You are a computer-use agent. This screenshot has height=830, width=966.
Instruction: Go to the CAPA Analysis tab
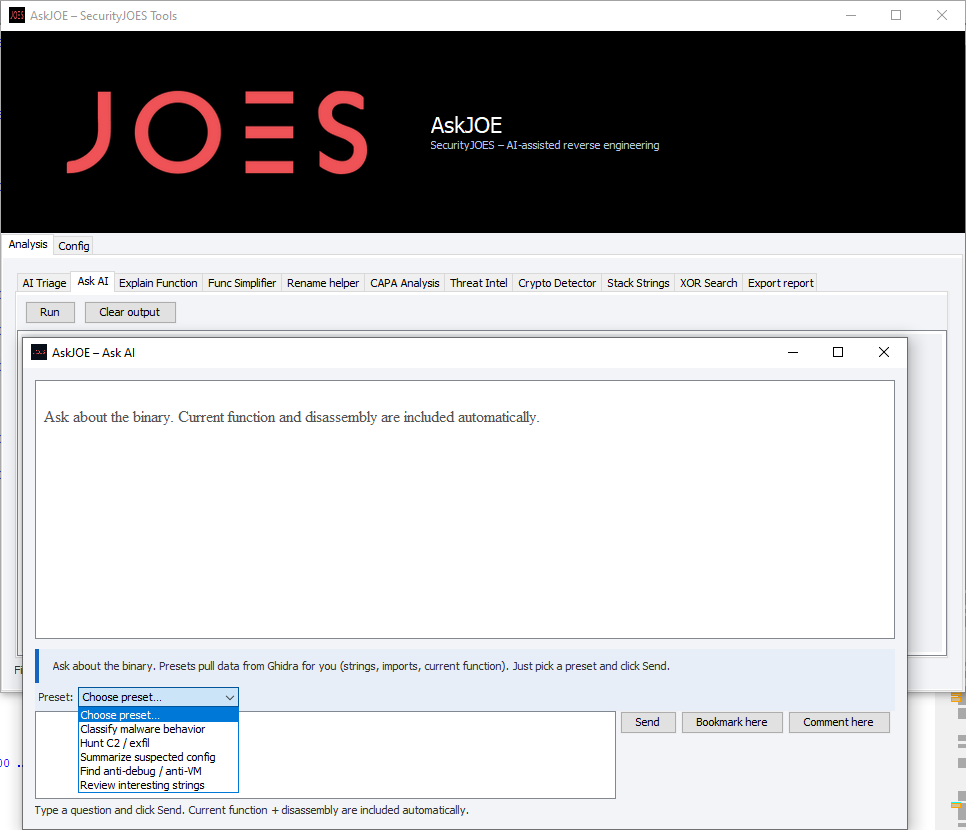point(405,283)
